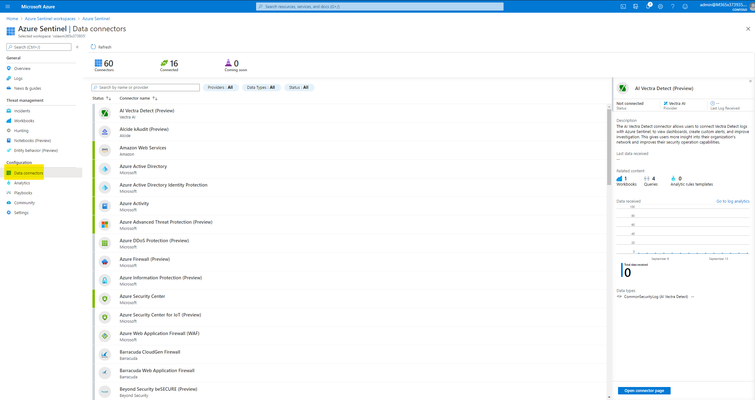The width and height of the screenshot is (755, 400).
Task: Click the Amazon Web Services connector icon
Action: [x=104, y=150]
